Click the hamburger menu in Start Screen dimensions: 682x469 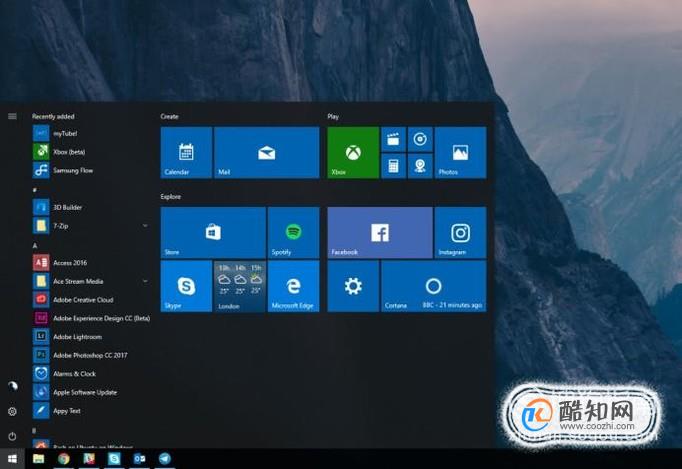pyautogui.click(x=12, y=116)
